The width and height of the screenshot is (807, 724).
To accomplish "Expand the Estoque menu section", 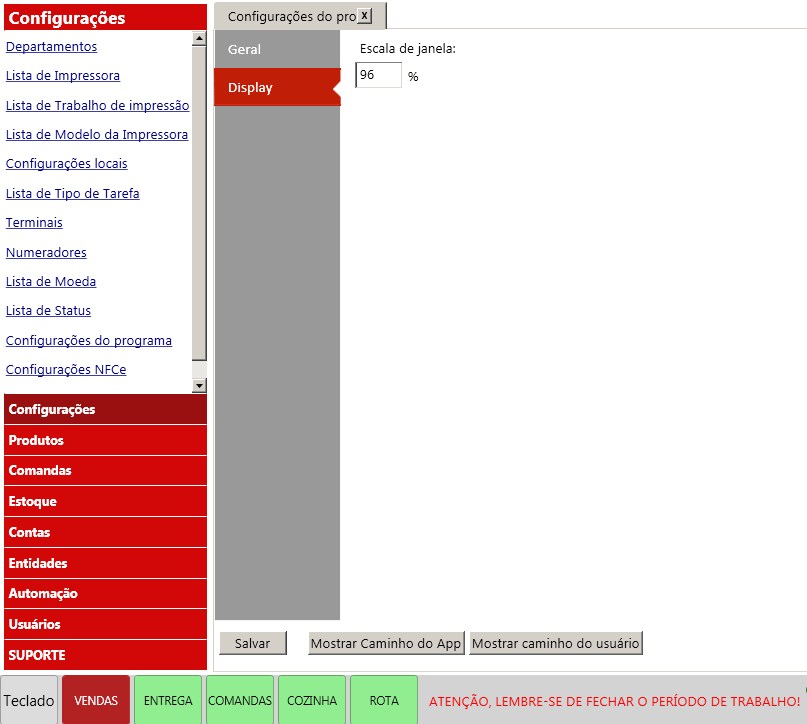I will (x=106, y=502).
